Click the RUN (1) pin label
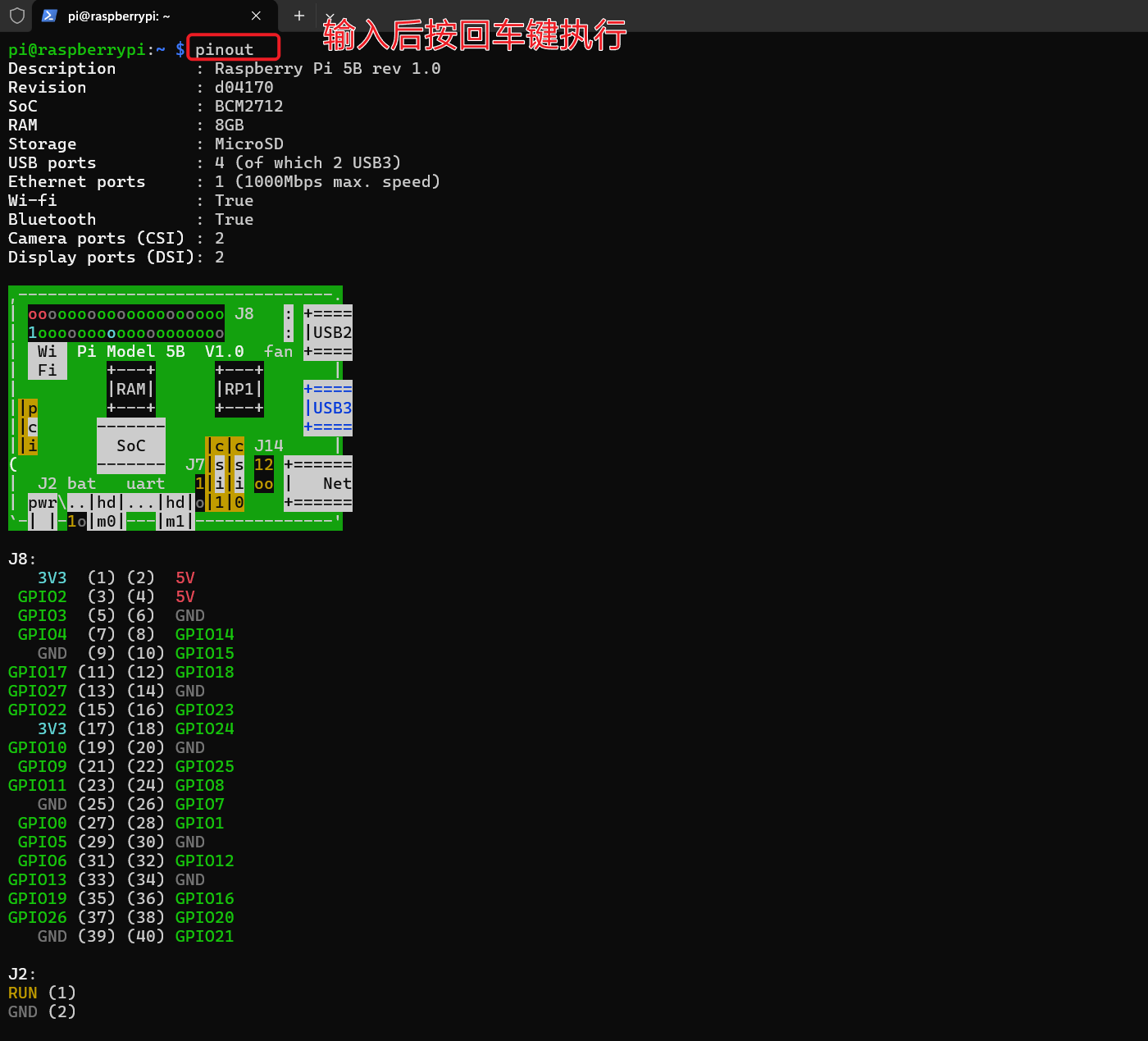 (43, 993)
